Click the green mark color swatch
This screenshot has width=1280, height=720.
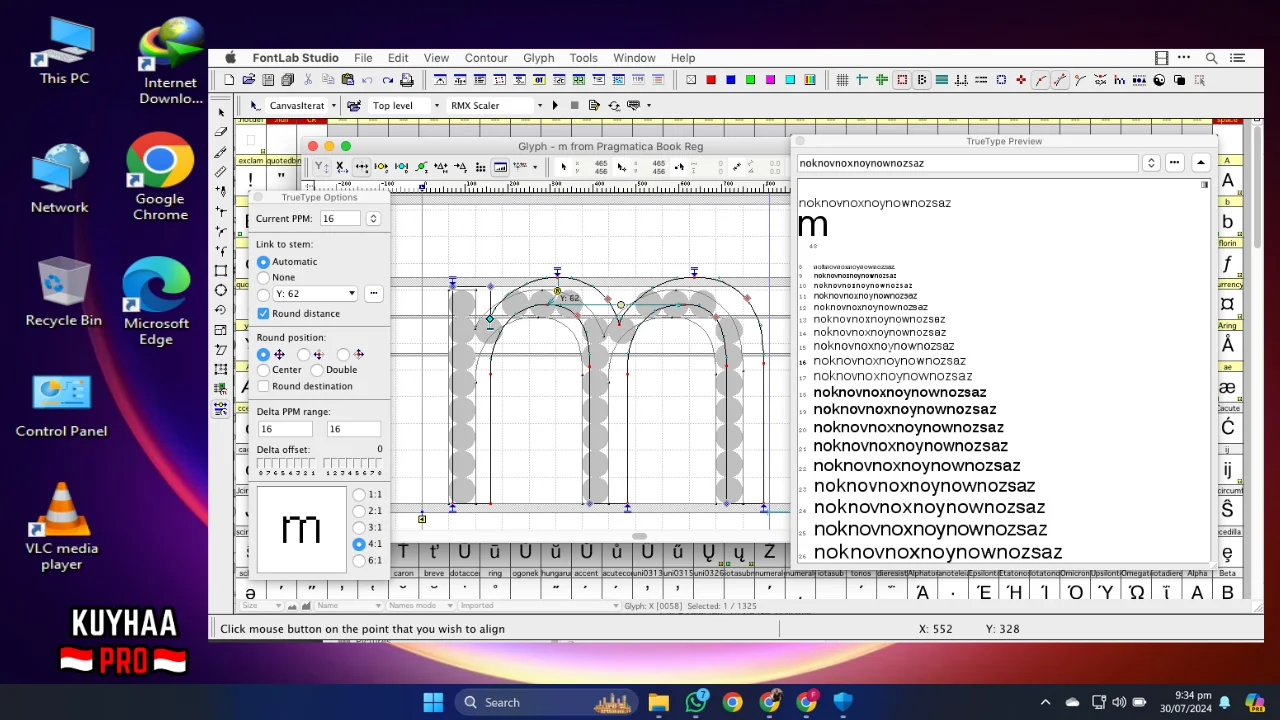pyautogui.click(x=750, y=80)
